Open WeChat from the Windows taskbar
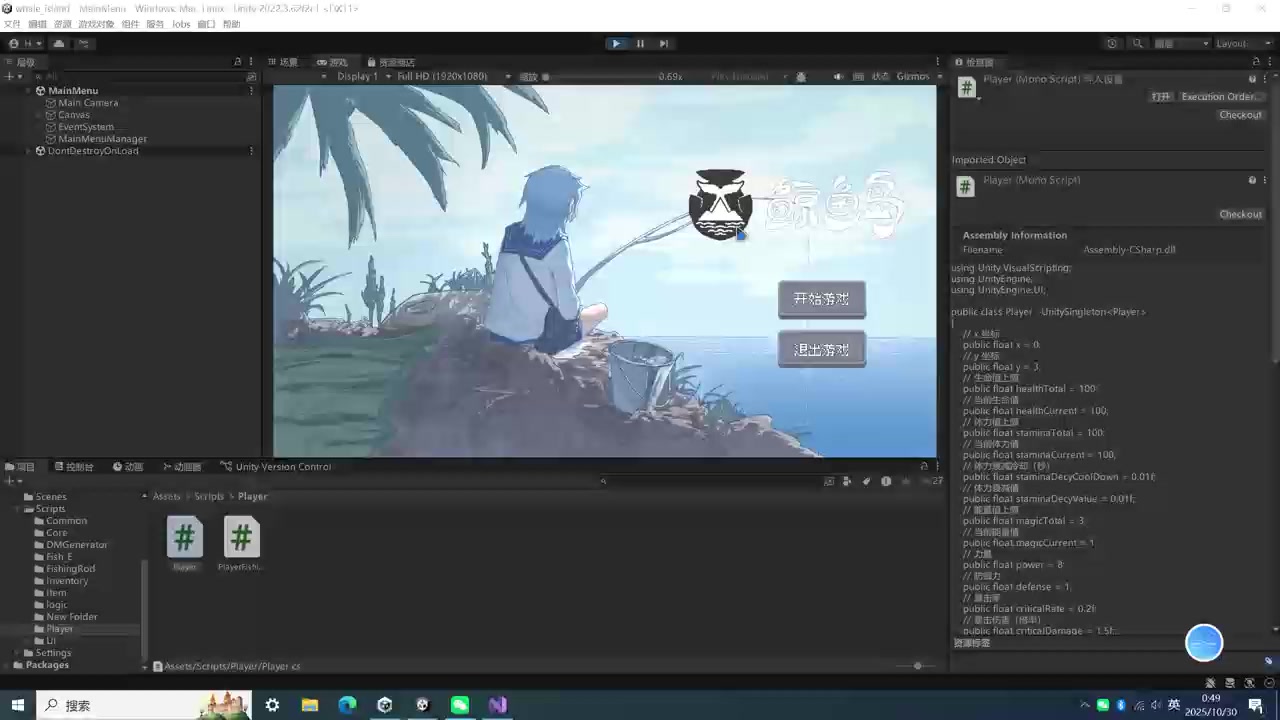Image resolution: width=1280 pixels, height=720 pixels. click(460, 705)
